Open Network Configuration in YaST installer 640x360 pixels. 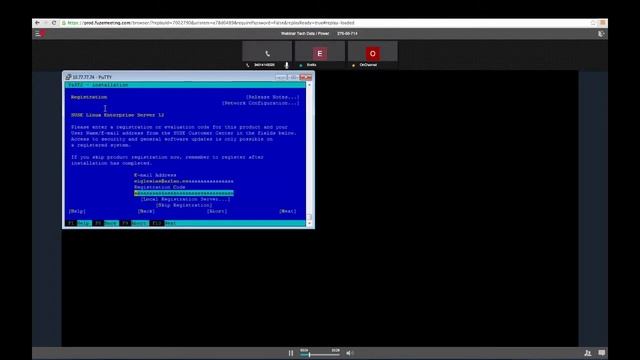[260, 103]
